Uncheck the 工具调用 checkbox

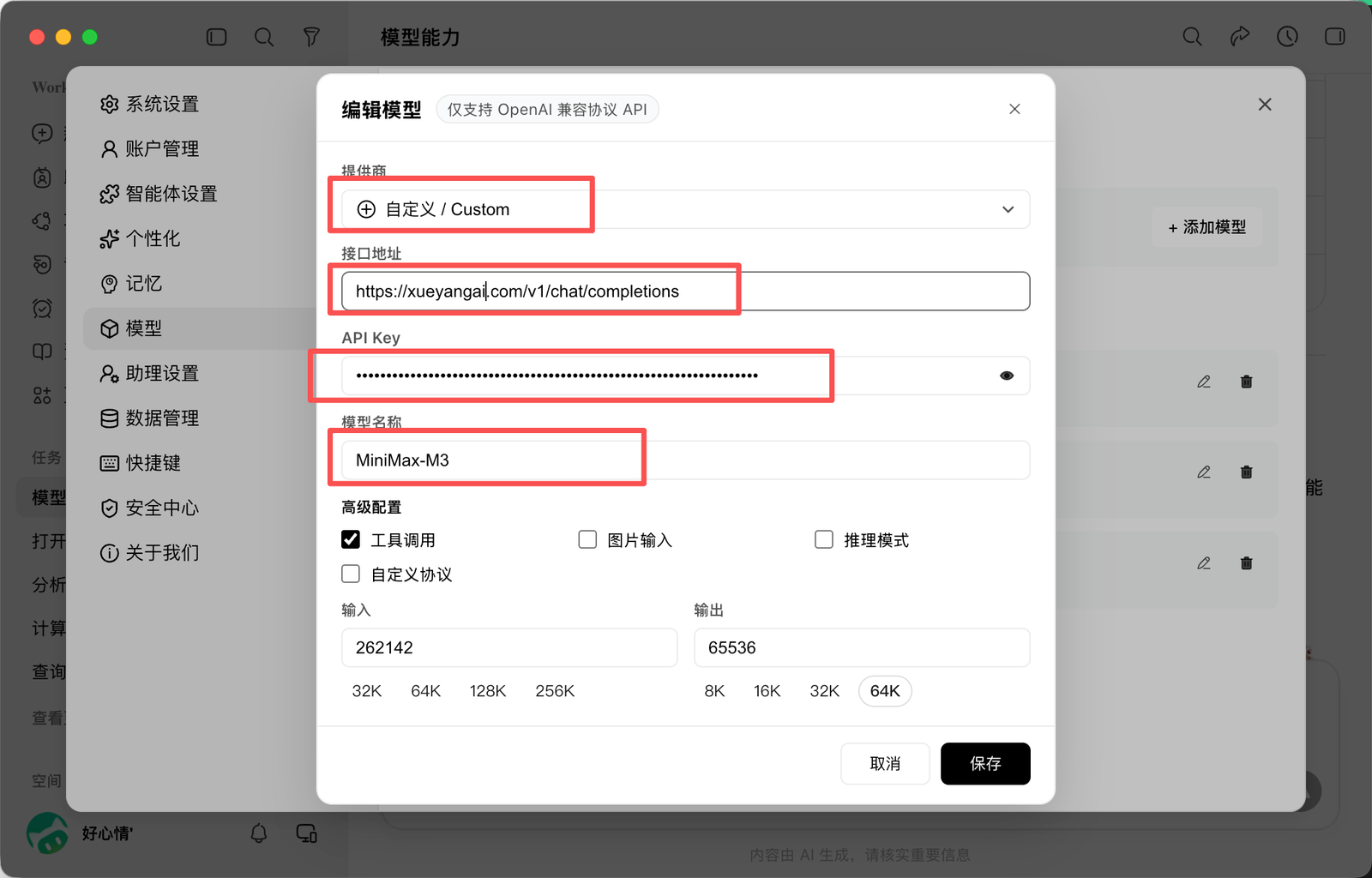point(351,539)
